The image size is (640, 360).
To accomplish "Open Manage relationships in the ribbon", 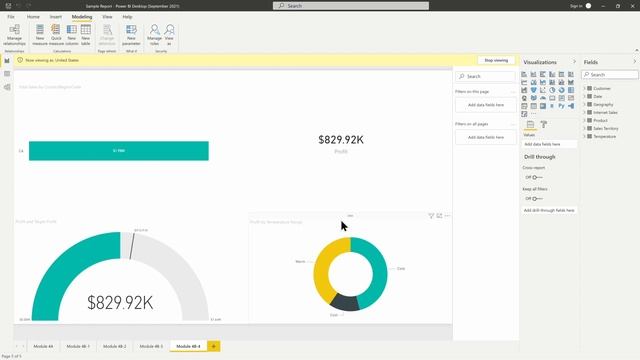I will pyautogui.click(x=14, y=35).
